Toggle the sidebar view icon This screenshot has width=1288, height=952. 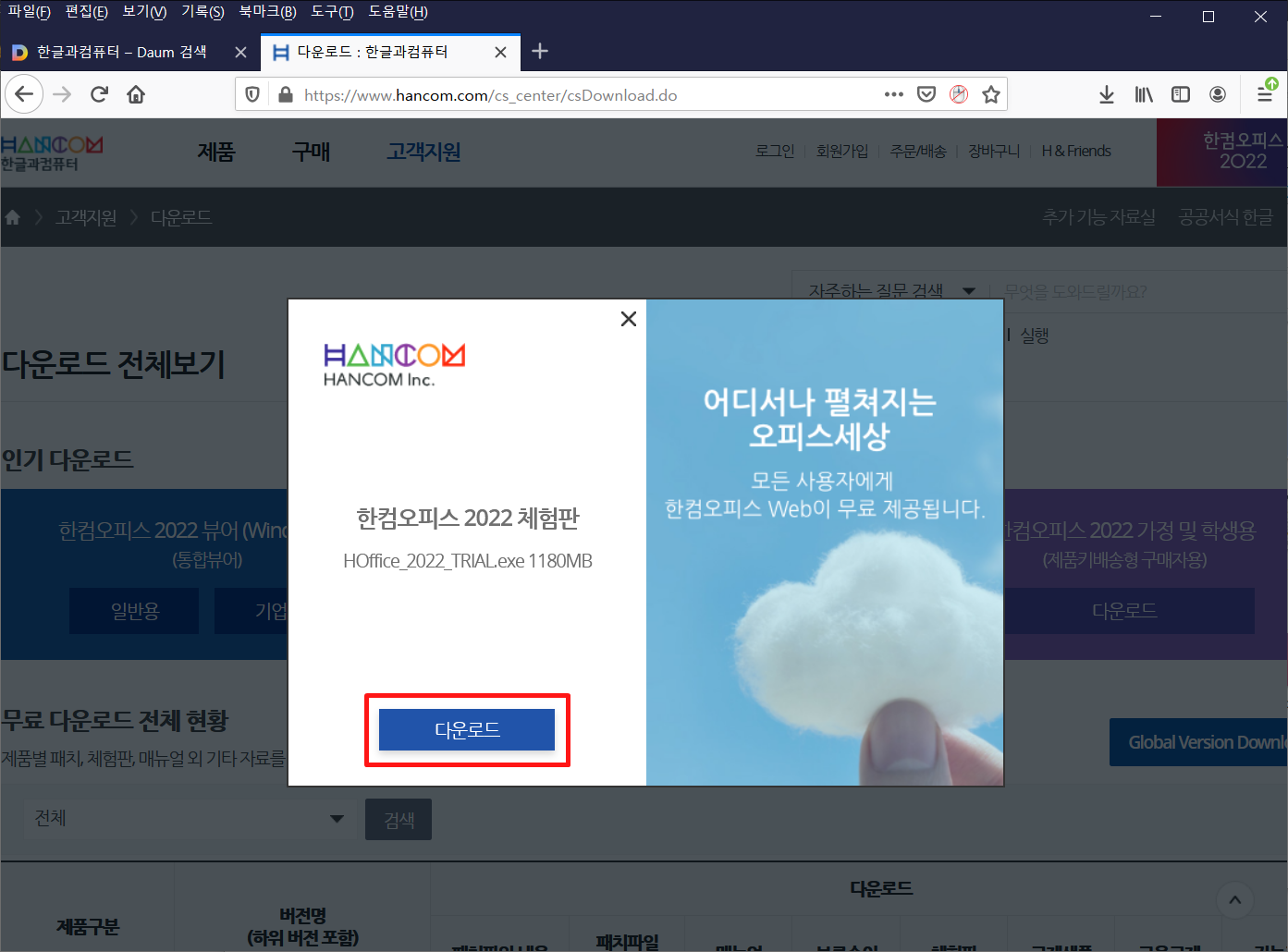(1181, 94)
